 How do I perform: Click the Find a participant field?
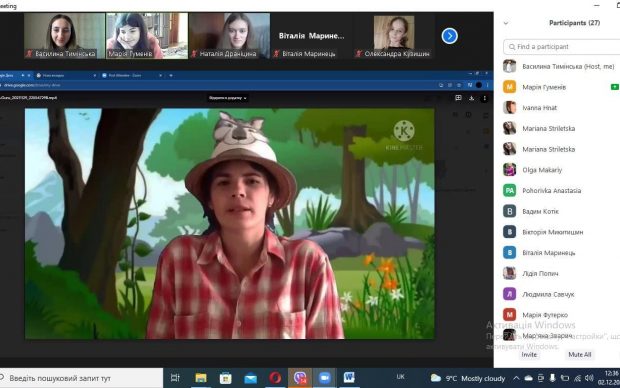pyautogui.click(x=561, y=47)
